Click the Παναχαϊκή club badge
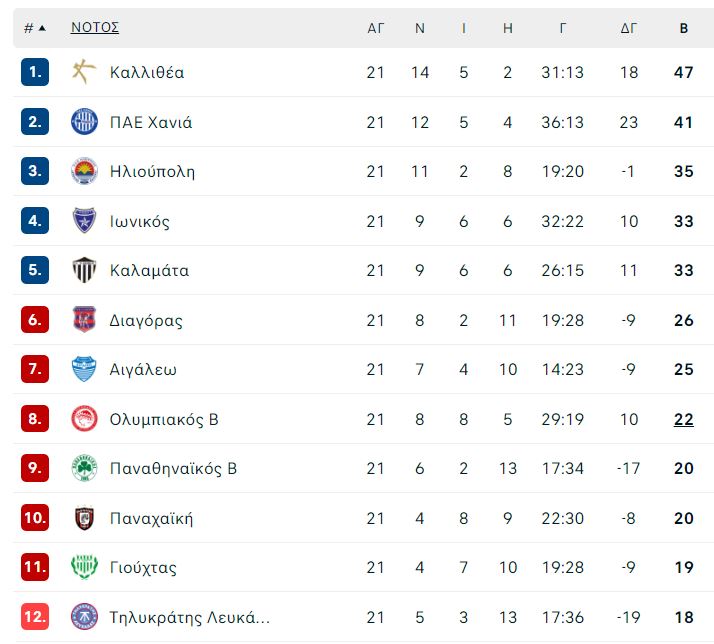Image resolution: width=714 pixels, height=644 pixels. coord(84,518)
